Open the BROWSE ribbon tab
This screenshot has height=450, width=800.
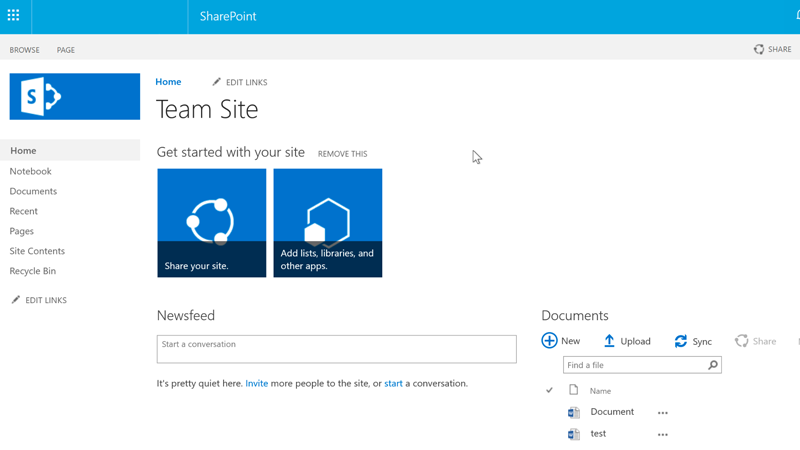tap(24, 49)
